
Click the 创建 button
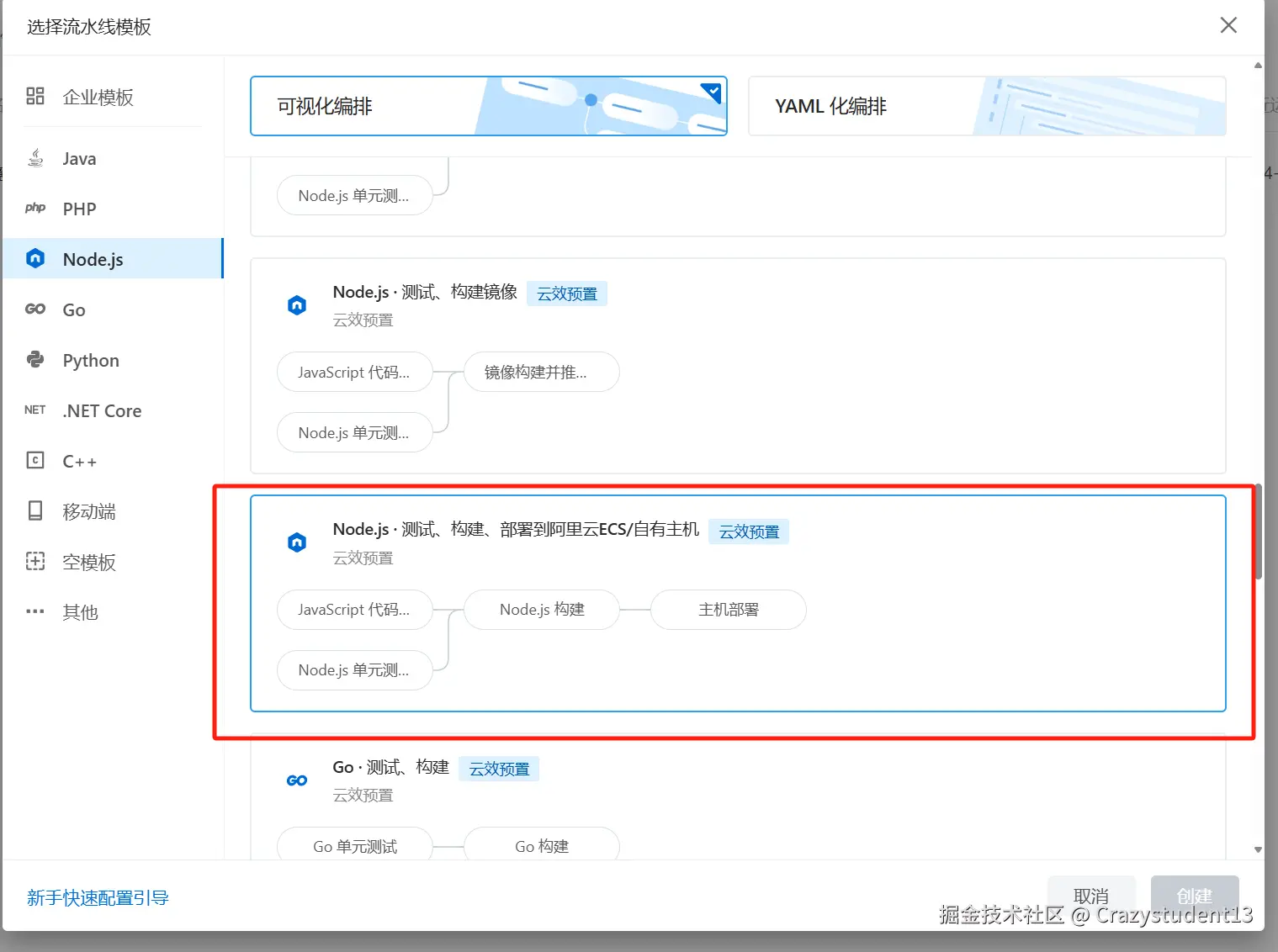pyautogui.click(x=1195, y=896)
